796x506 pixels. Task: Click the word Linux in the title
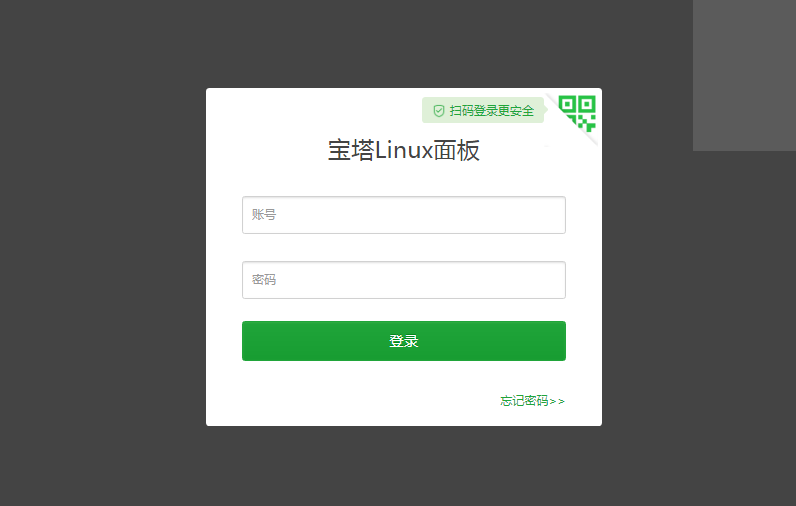point(404,150)
